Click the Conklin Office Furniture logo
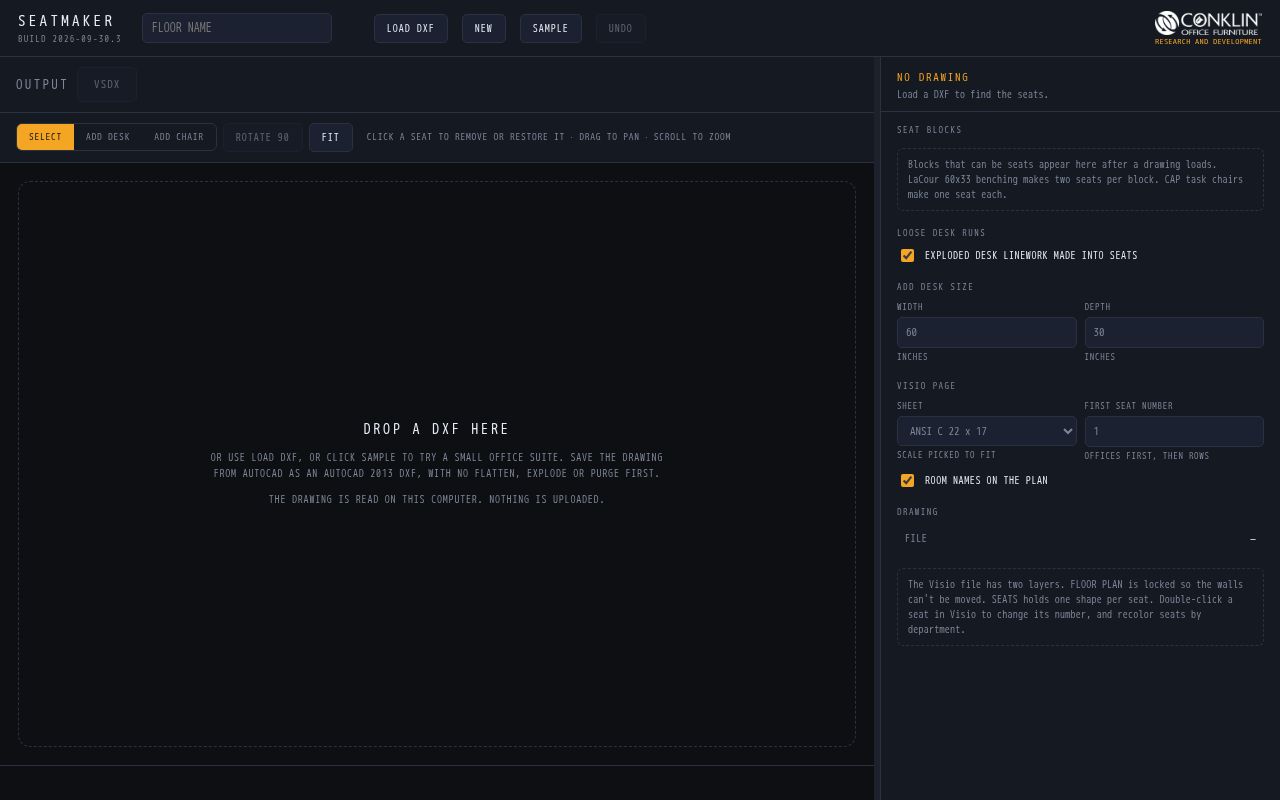 pos(1208,27)
